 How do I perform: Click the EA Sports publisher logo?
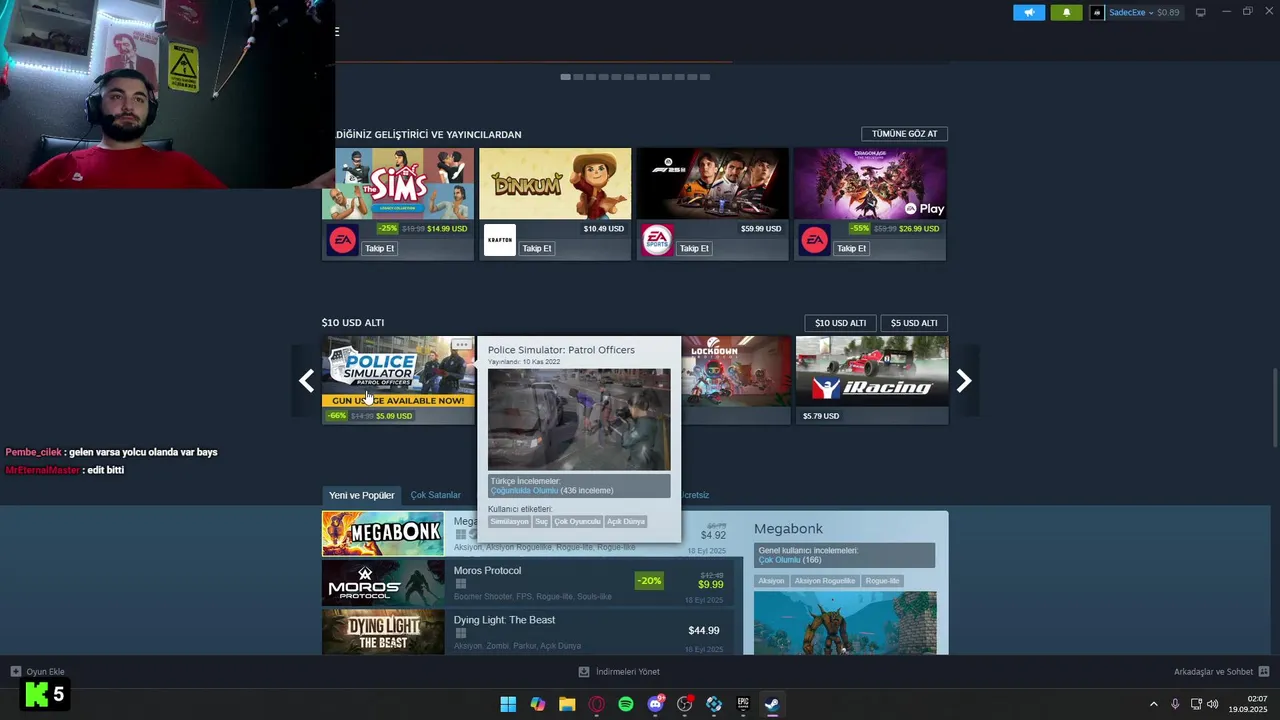657,240
